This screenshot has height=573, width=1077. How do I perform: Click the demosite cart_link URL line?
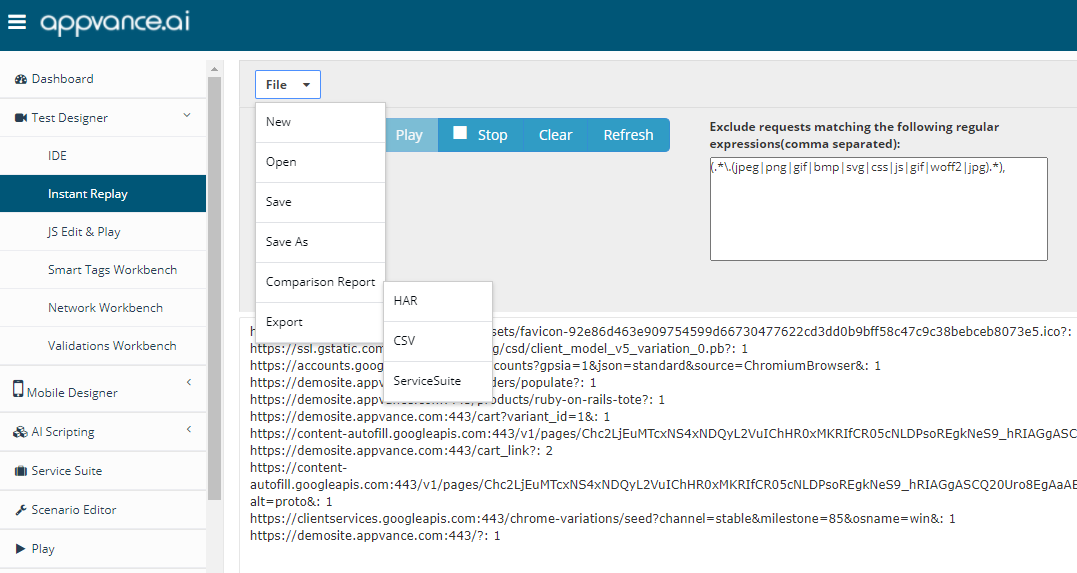point(401,451)
